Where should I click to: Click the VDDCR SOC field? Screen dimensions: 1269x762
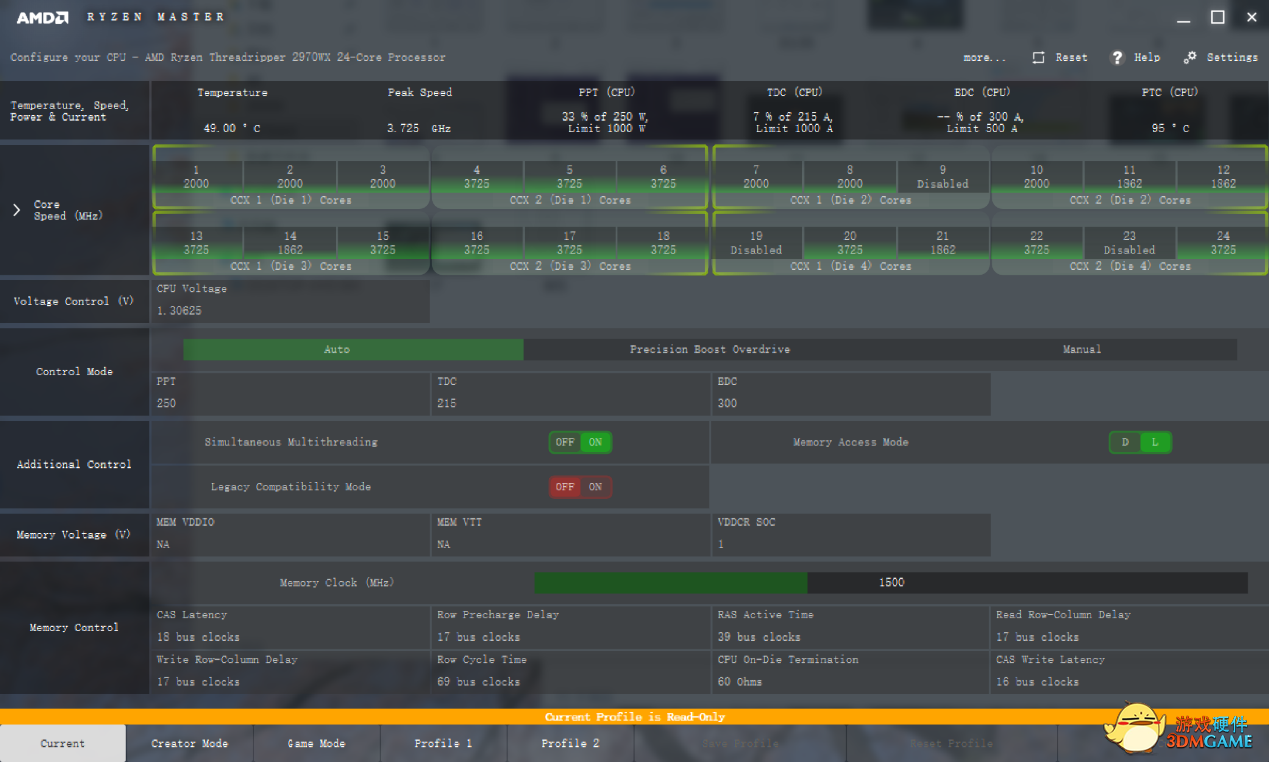coord(851,535)
